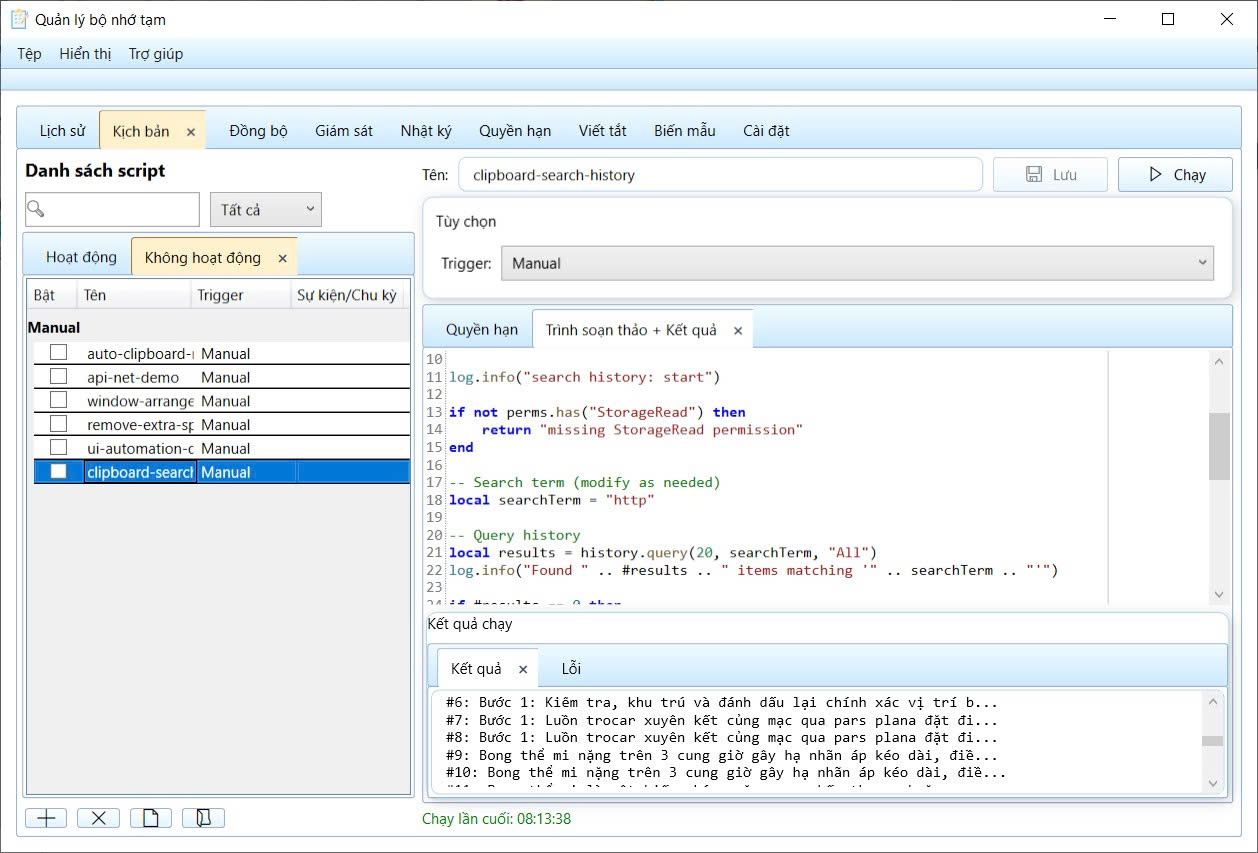1258x853 pixels.
Task: Close the Trình soạn thảo + Kết quả tab
Action: click(x=738, y=330)
